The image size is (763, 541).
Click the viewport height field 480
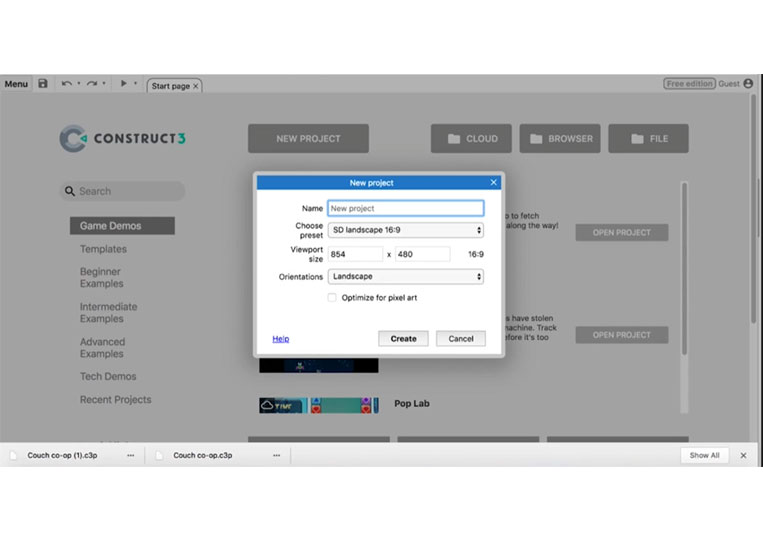point(422,254)
